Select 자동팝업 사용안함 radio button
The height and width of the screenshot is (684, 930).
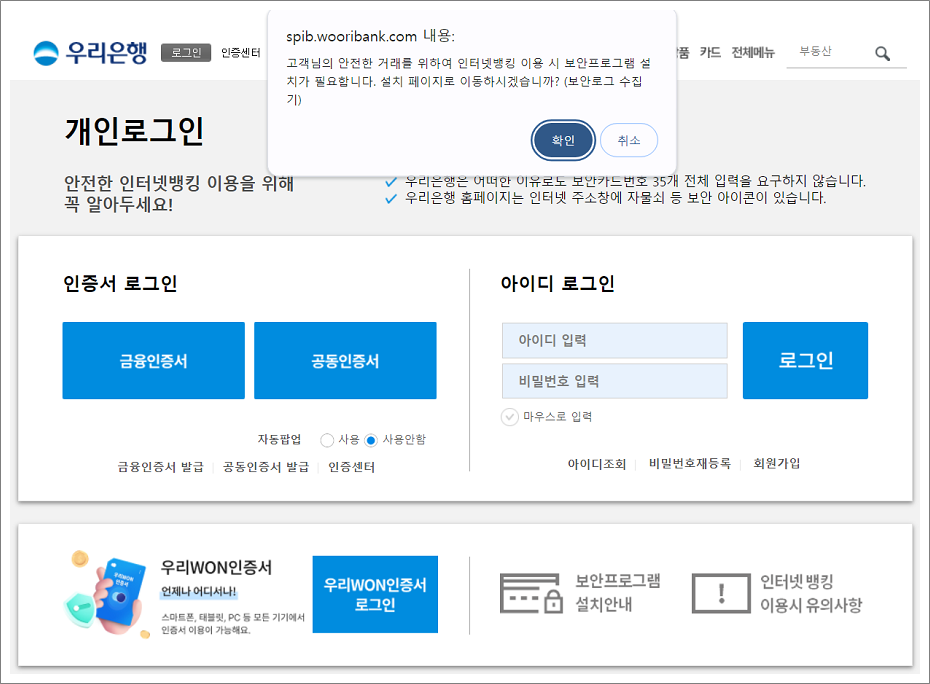tap(371, 440)
